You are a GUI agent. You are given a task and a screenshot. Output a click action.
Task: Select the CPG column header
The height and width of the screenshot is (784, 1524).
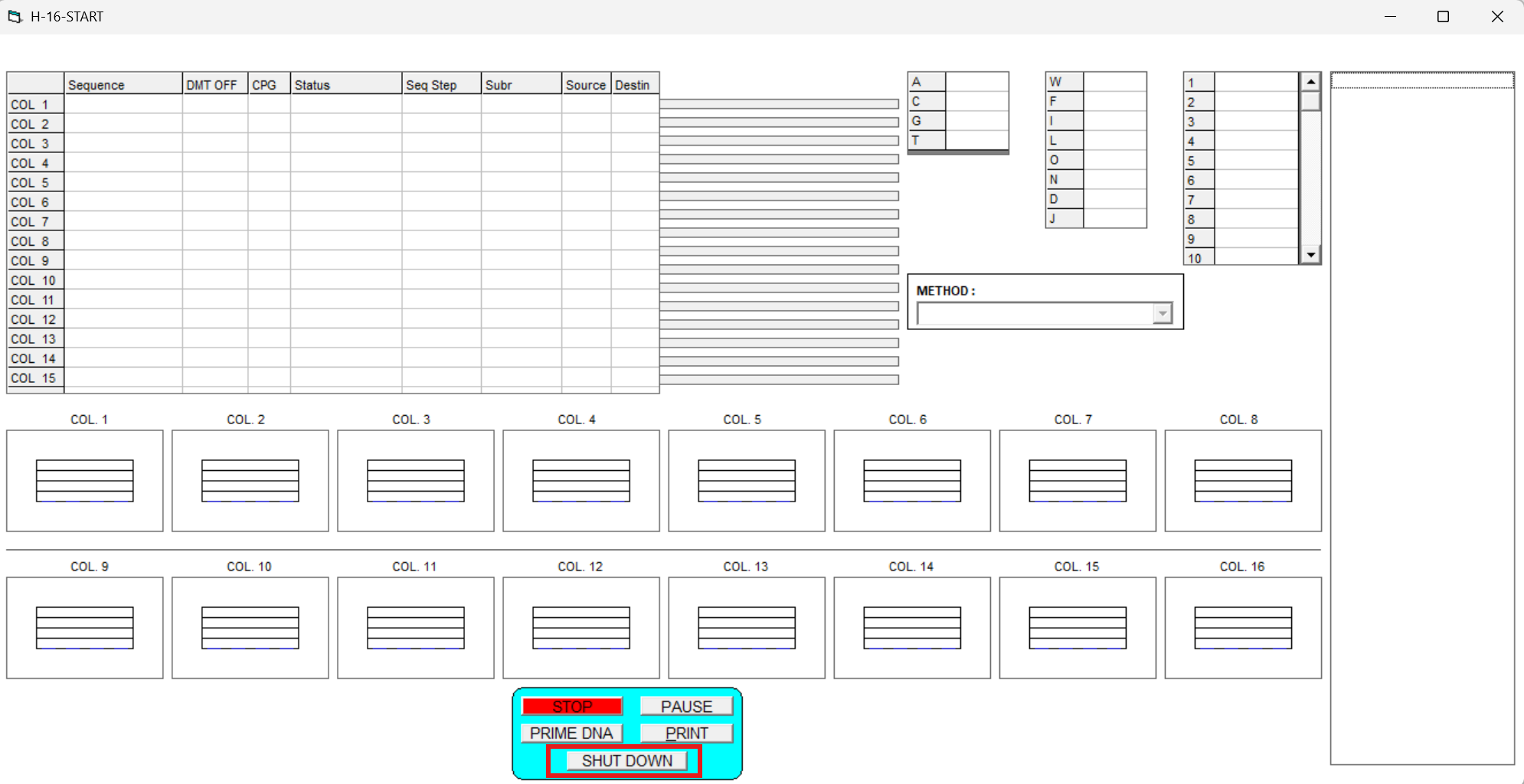click(270, 84)
